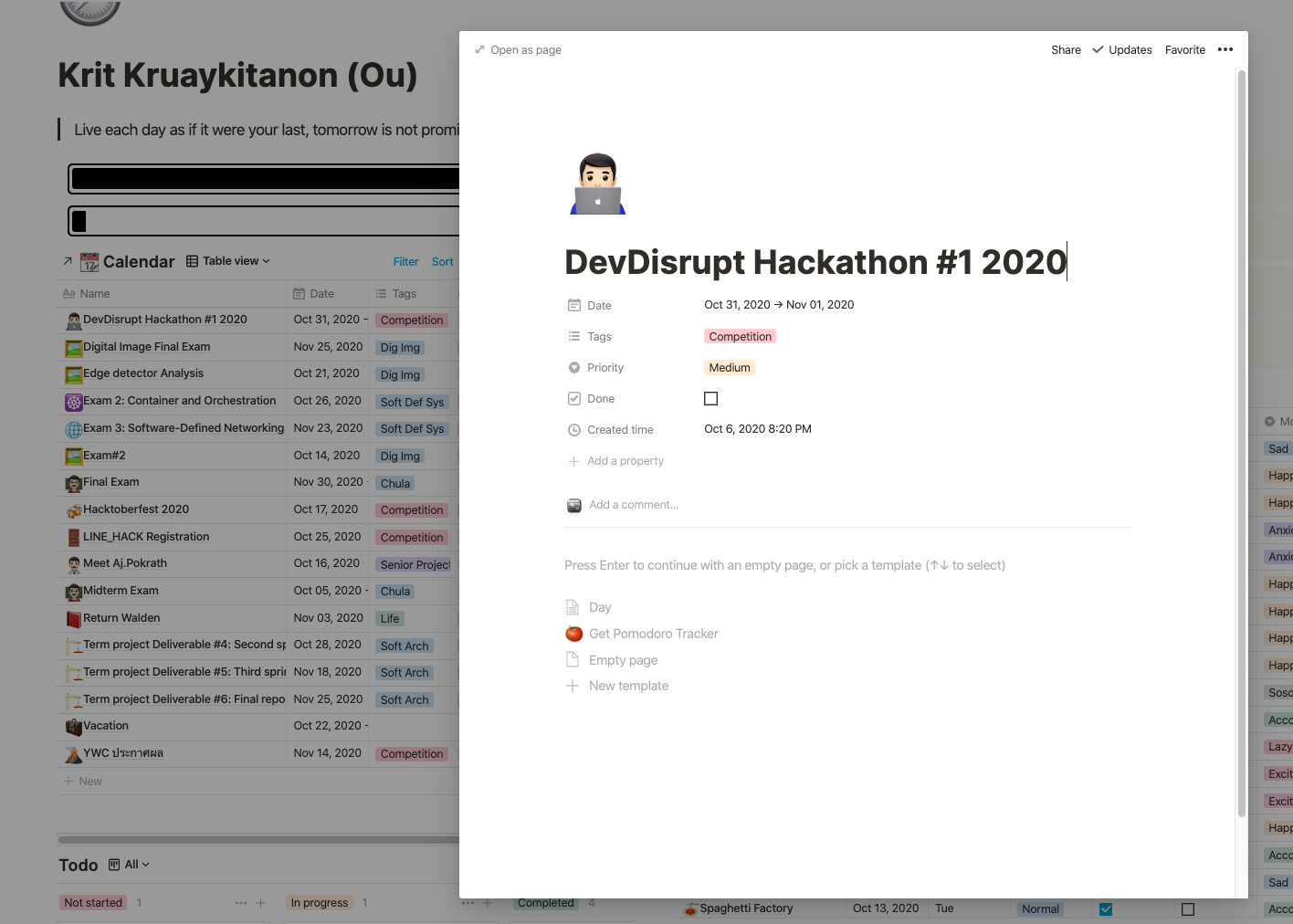Click the Calendar database emoji icon

pos(89,262)
